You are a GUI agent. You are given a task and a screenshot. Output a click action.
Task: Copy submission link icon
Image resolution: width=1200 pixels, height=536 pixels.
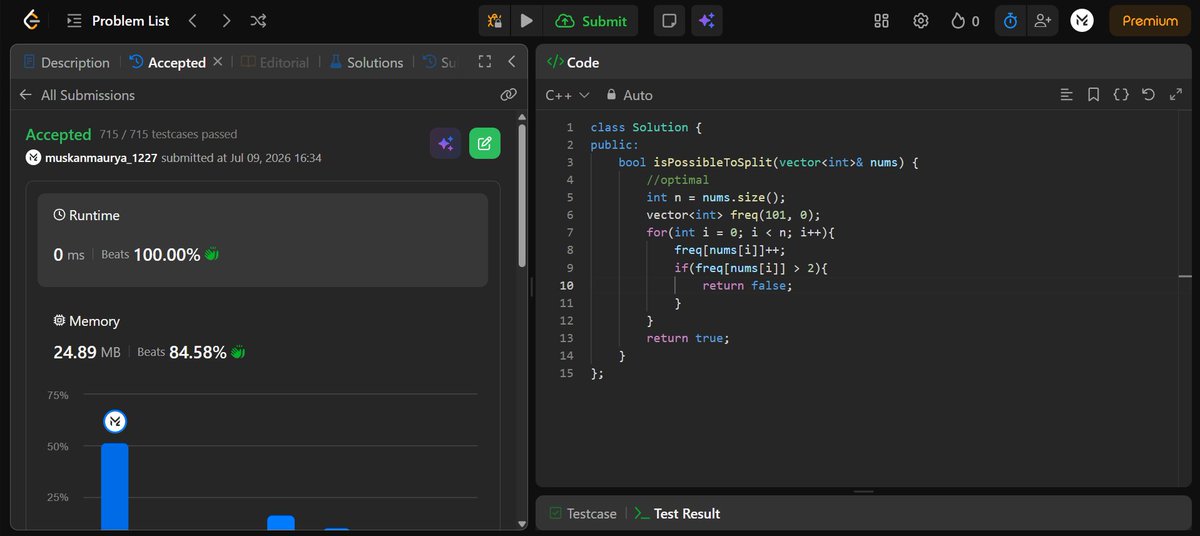click(508, 94)
